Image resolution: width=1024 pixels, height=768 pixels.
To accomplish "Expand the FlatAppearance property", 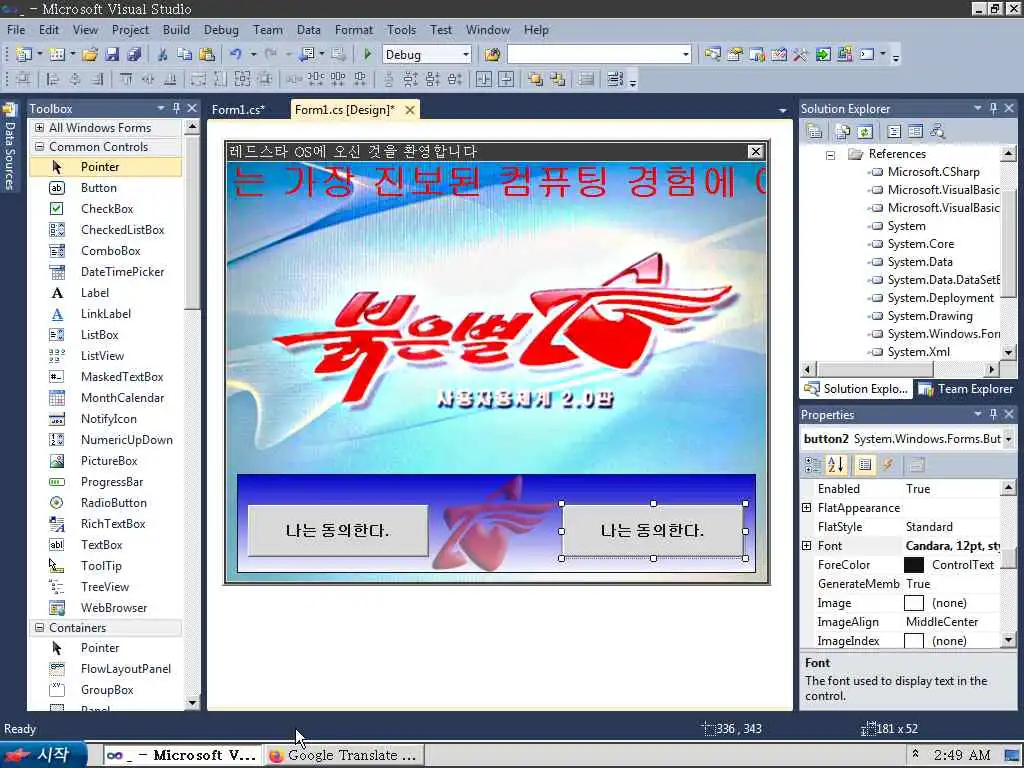I will pos(807,507).
